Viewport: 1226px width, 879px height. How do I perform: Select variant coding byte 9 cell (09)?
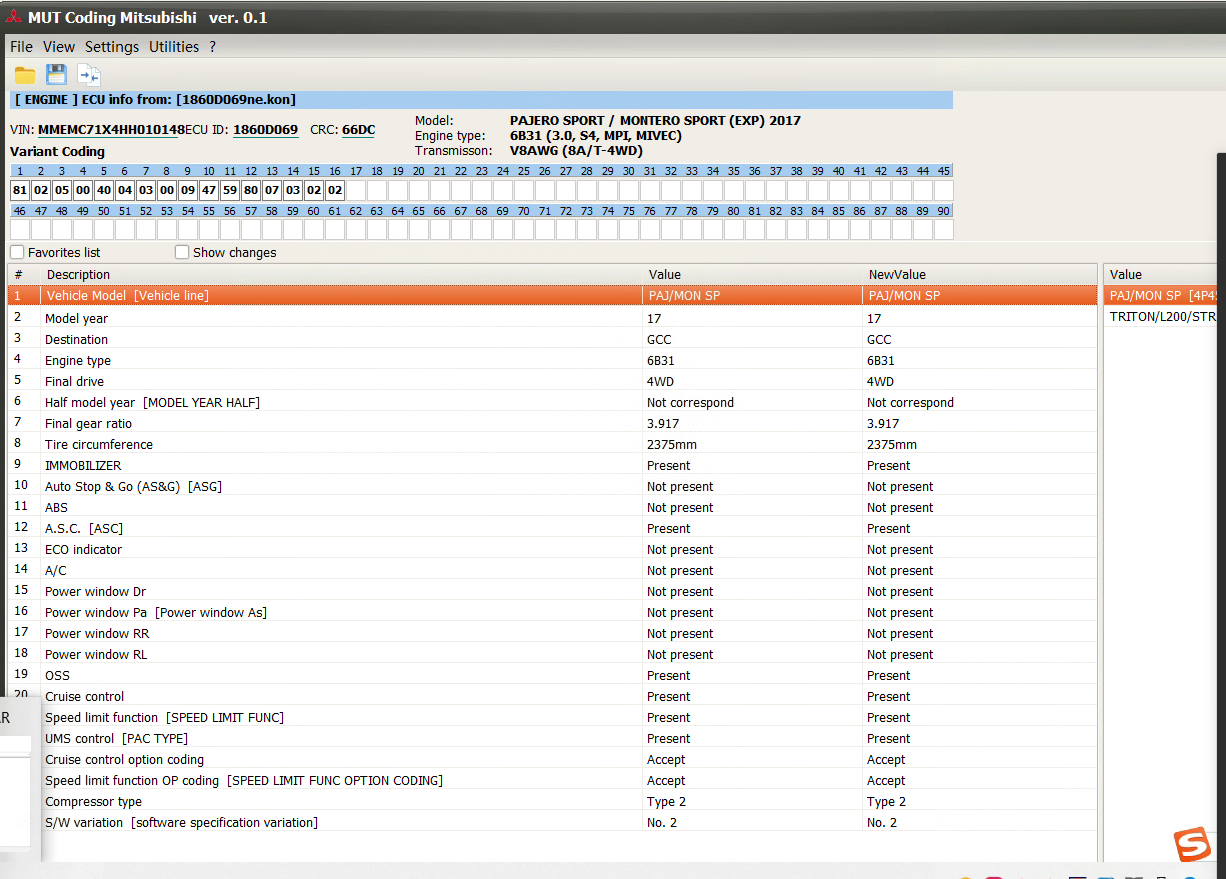point(188,190)
